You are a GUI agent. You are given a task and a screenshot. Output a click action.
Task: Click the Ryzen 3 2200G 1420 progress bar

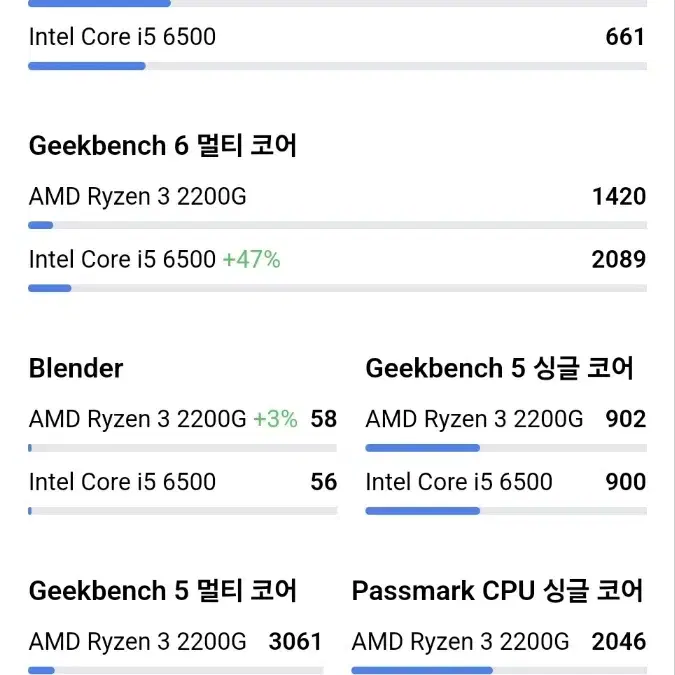[338, 225]
